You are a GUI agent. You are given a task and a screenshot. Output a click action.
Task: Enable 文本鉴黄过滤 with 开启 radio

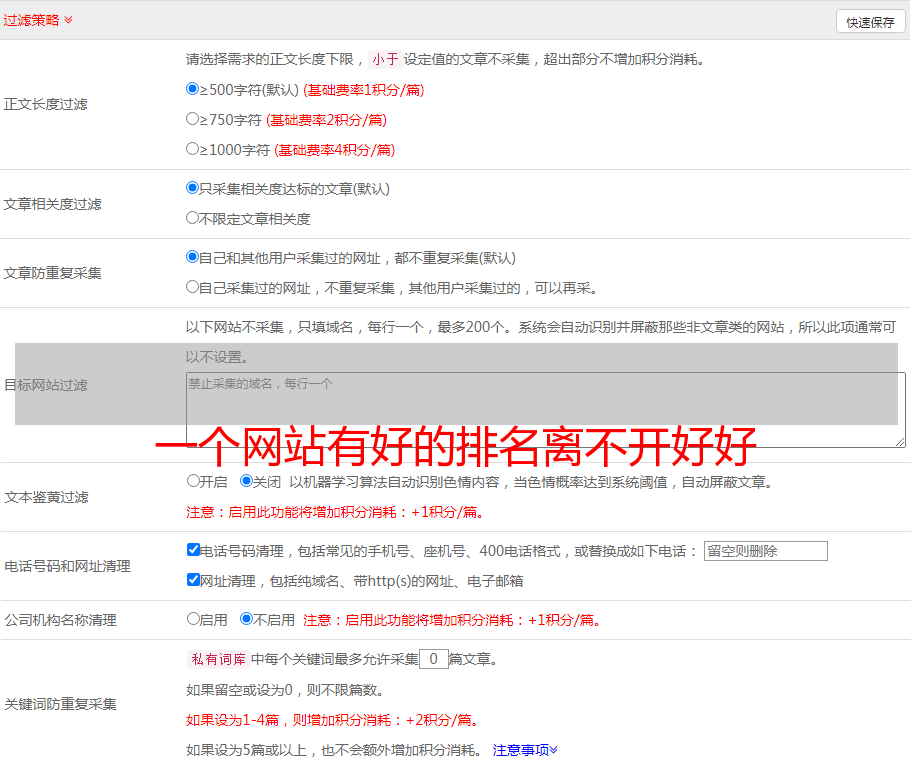click(194, 481)
